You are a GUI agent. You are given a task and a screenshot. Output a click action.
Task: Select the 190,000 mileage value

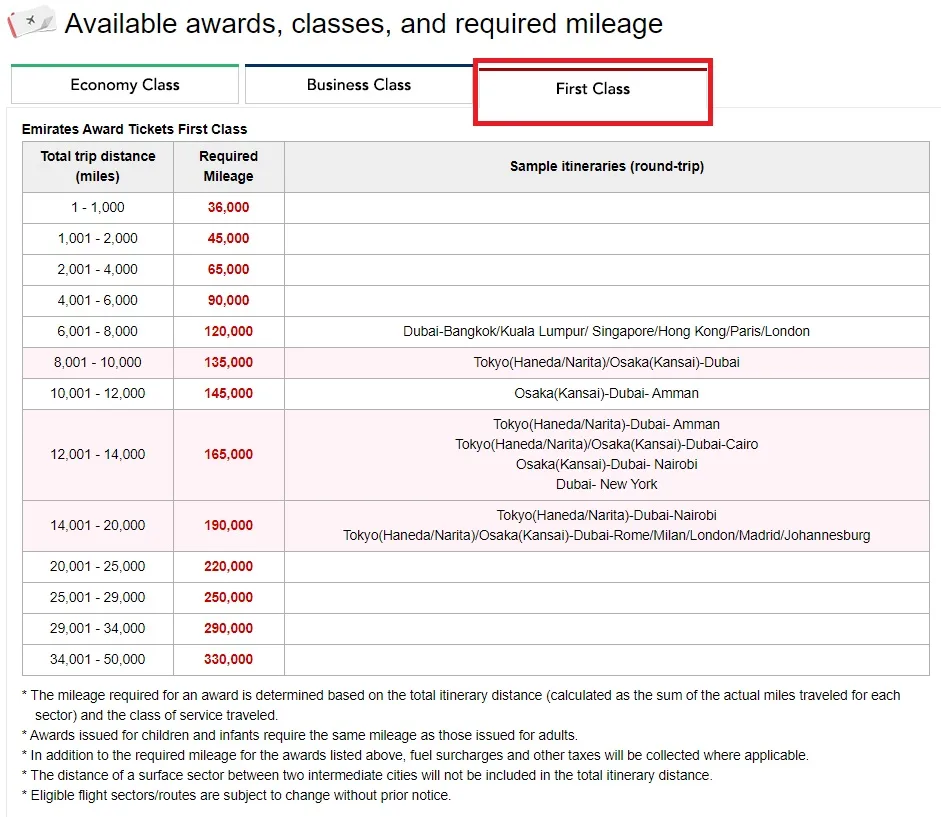(x=229, y=526)
